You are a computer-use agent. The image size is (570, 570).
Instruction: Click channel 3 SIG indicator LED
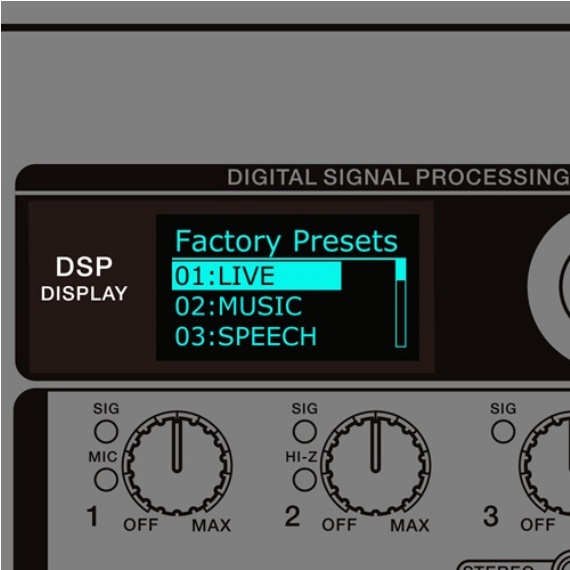[x=503, y=431]
